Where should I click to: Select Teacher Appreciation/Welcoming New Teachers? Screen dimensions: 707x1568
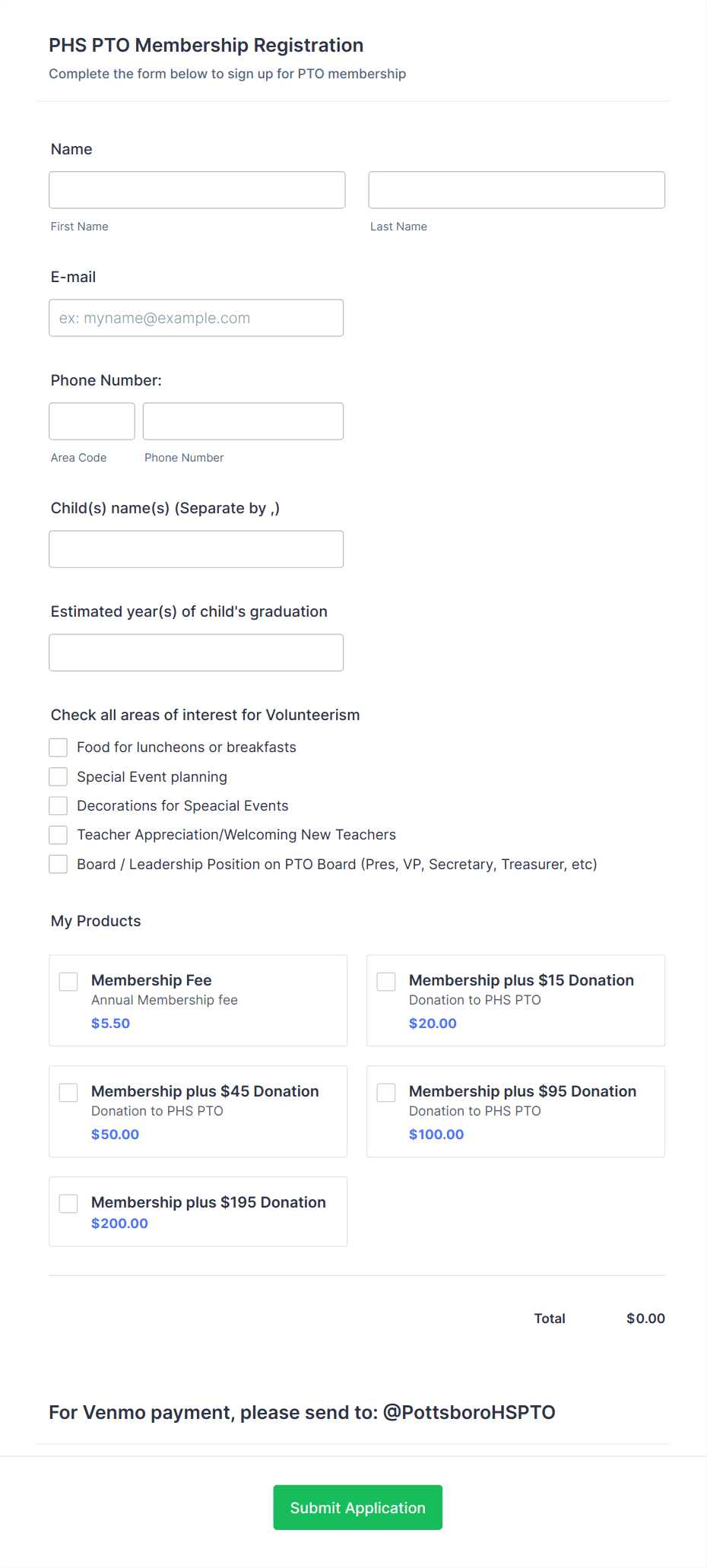[x=59, y=834]
